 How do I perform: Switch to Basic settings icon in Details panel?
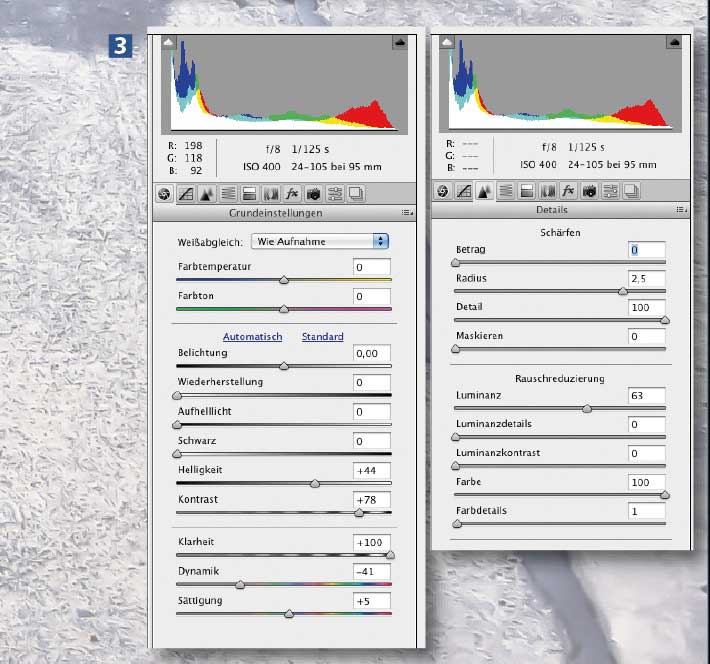tap(443, 190)
